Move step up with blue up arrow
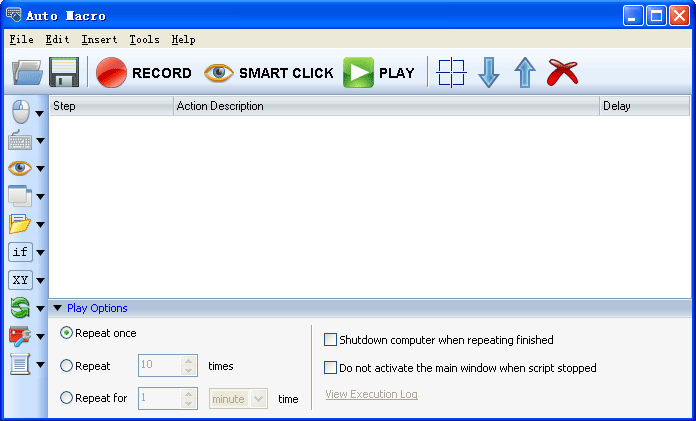The width and height of the screenshot is (696, 421). 525,73
